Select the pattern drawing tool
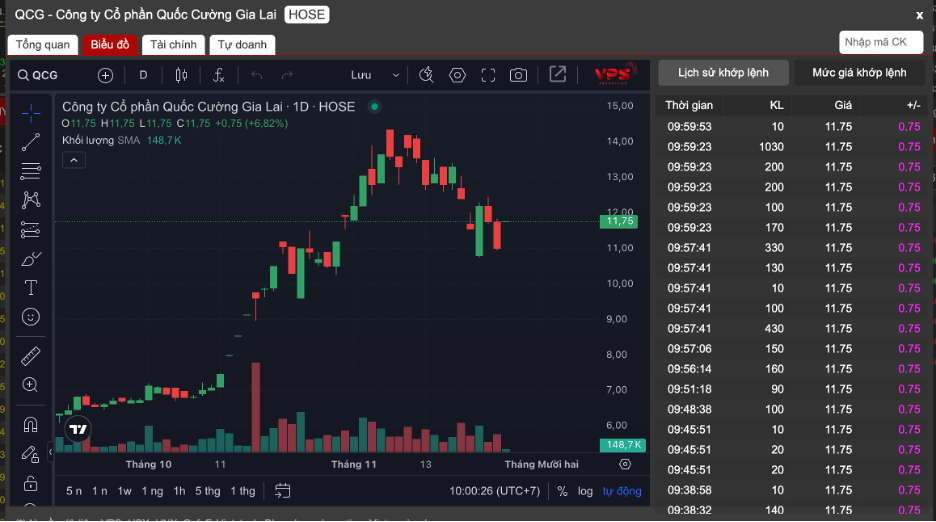The image size is (936, 522). tap(30, 199)
